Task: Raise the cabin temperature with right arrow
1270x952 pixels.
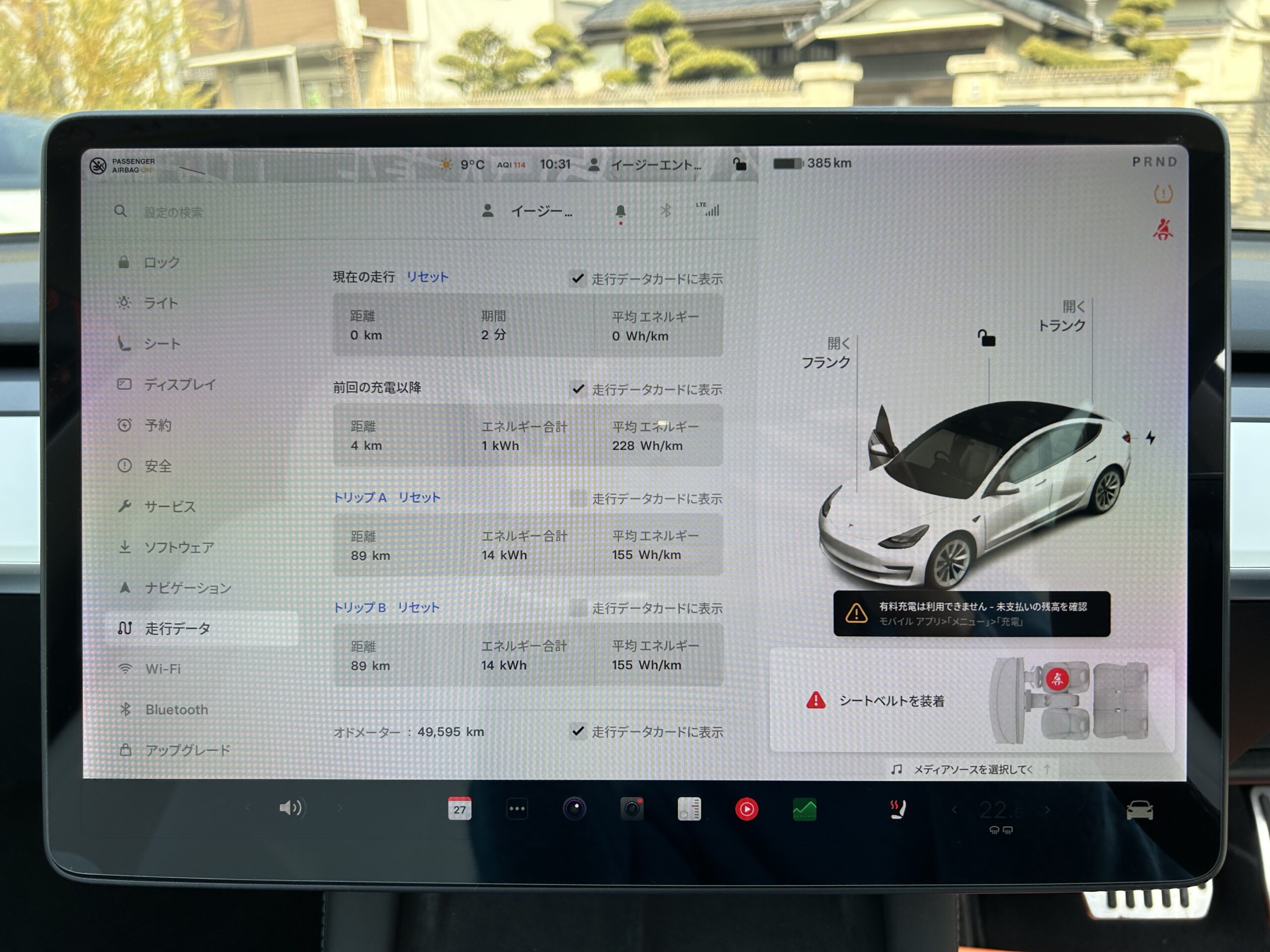Action: [x=1047, y=810]
